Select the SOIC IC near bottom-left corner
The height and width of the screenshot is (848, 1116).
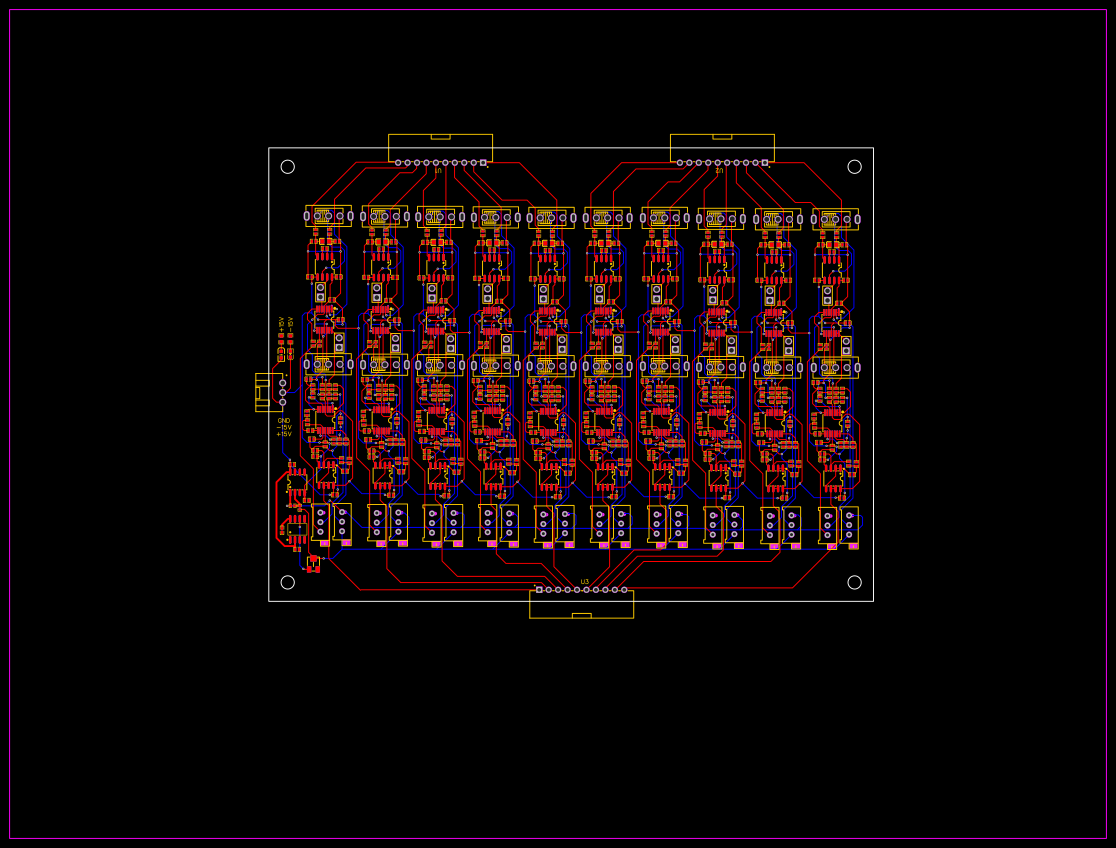297,529
